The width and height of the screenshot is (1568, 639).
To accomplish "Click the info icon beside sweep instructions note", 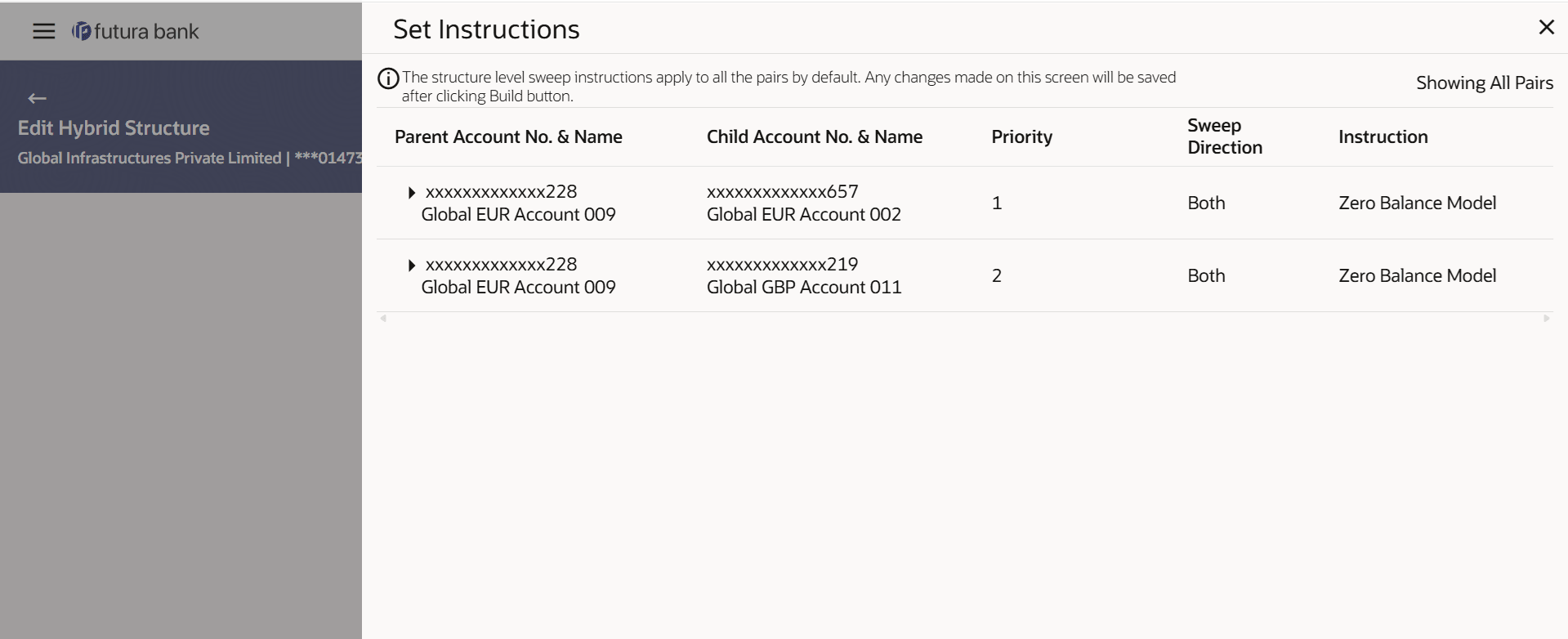I will [388, 78].
